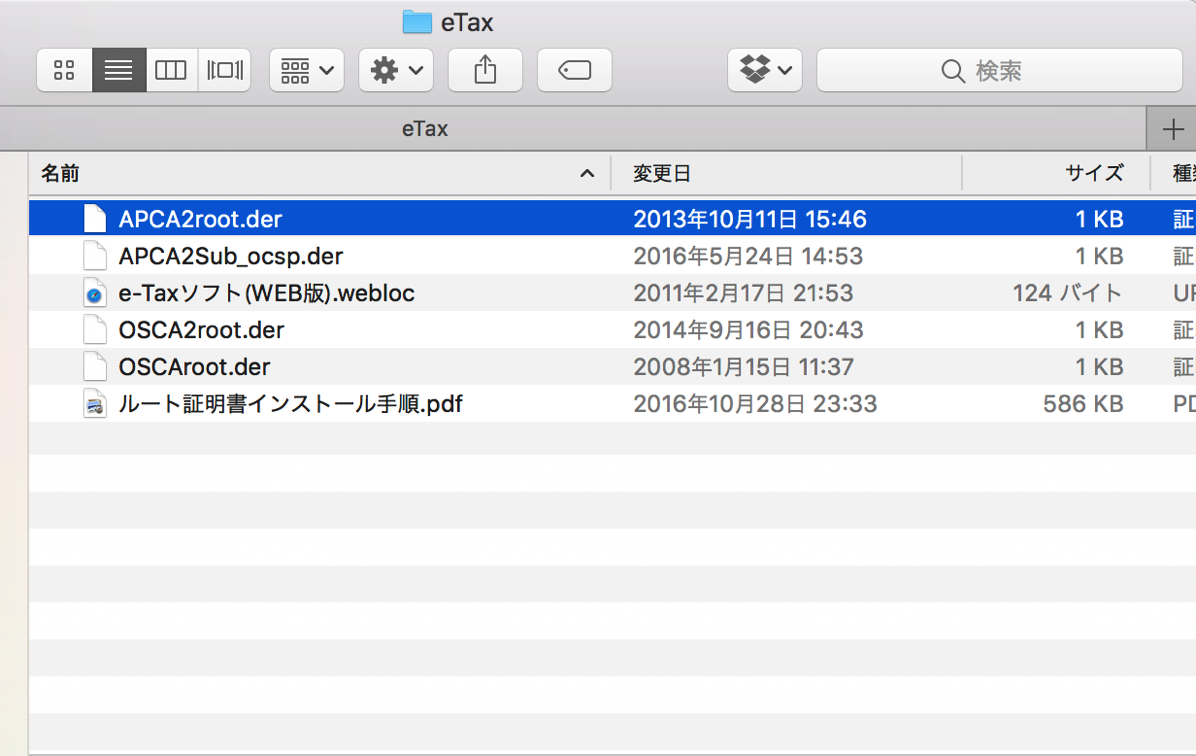Click date 2013年10月11日 15:46
Image resolution: width=1196 pixels, height=756 pixels.
(x=750, y=219)
